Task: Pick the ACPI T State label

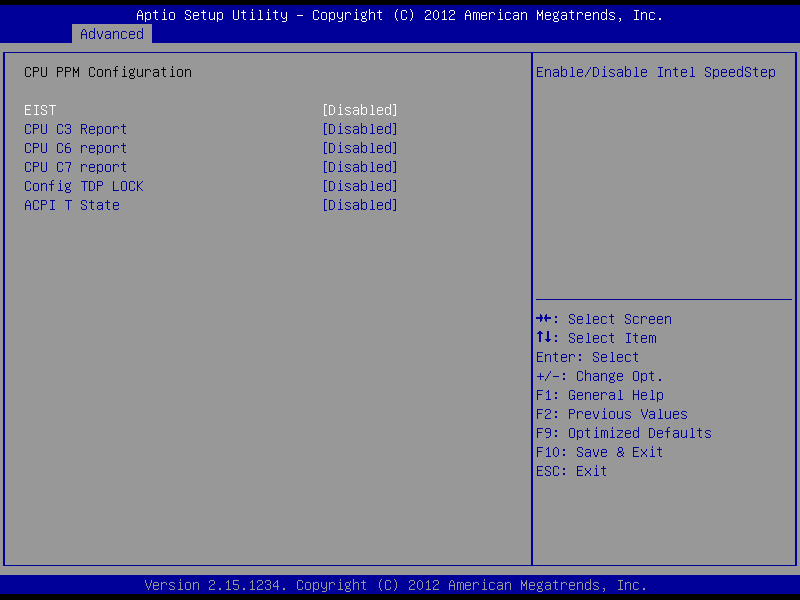Action: point(72,205)
